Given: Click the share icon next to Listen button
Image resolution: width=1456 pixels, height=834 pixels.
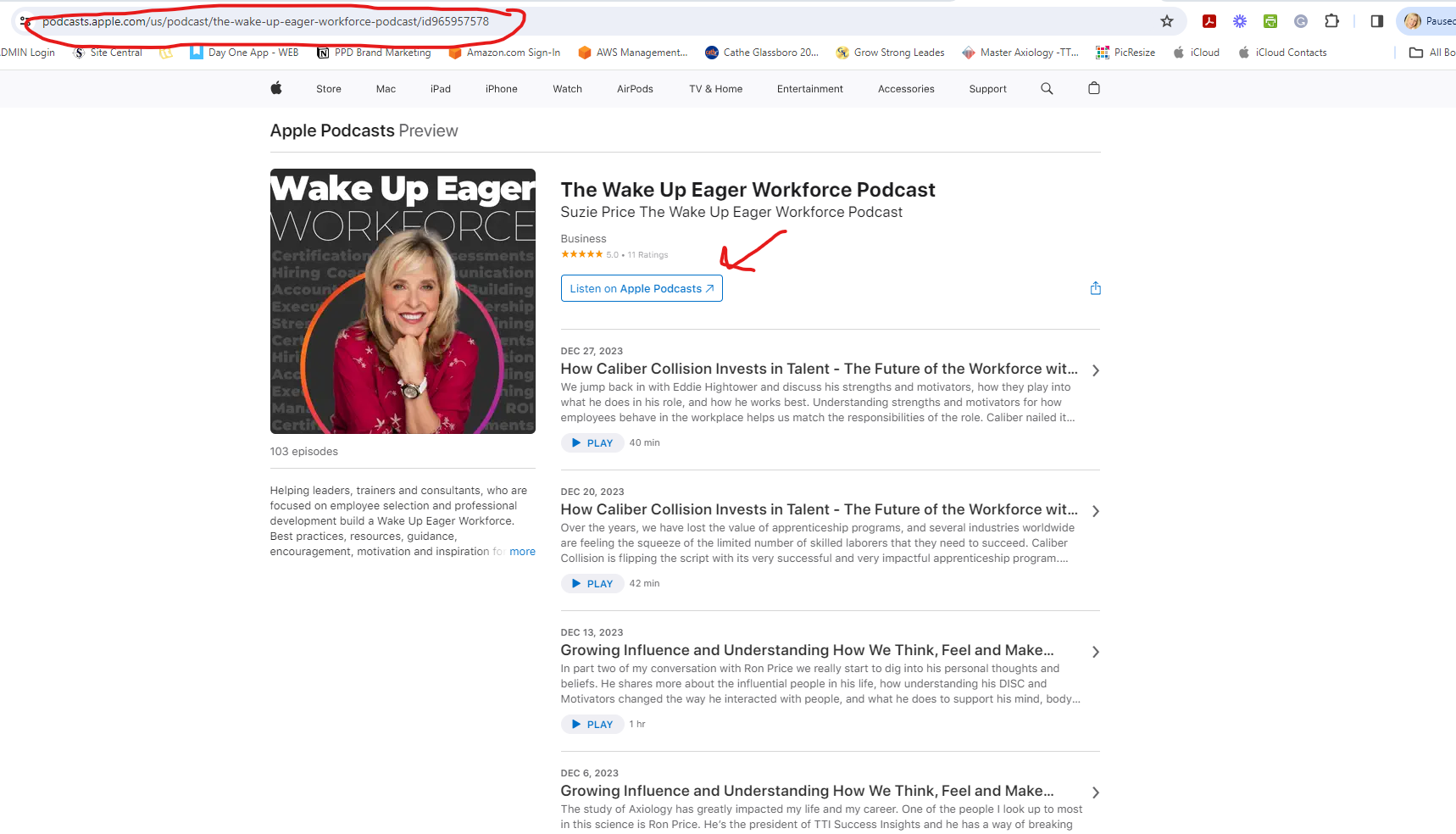Looking at the screenshot, I should coord(1095,288).
